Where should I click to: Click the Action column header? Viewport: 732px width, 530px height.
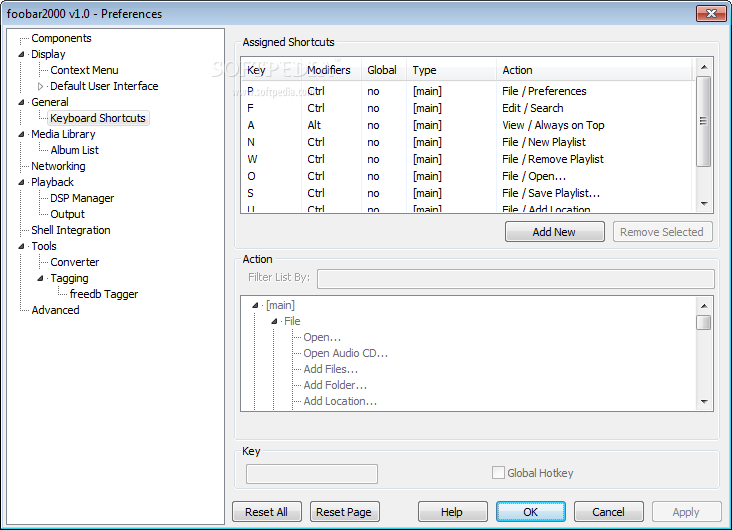click(x=596, y=70)
